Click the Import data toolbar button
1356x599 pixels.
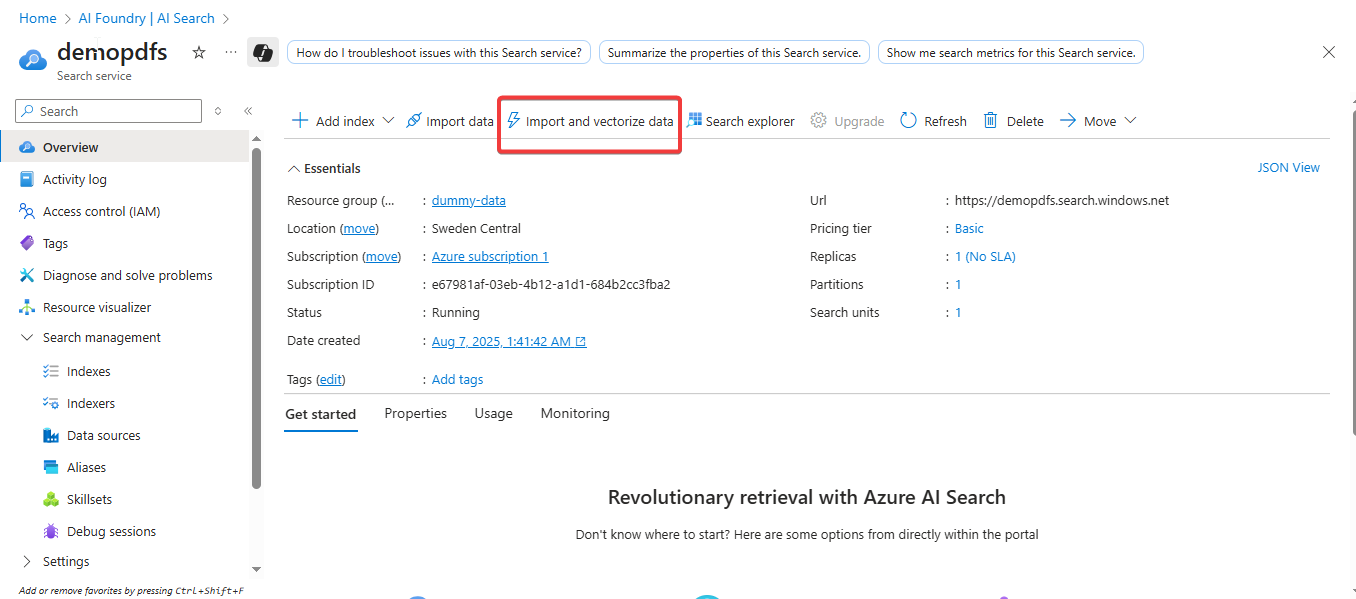450,121
